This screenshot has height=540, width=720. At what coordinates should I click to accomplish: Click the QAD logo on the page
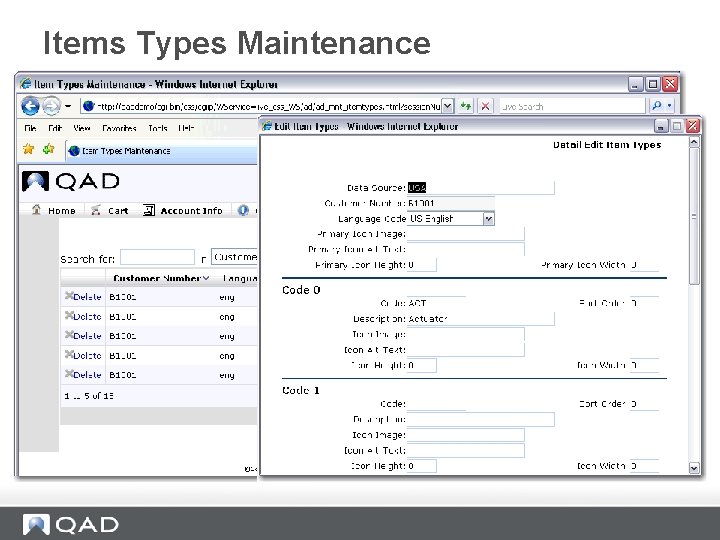pyautogui.click(x=71, y=181)
